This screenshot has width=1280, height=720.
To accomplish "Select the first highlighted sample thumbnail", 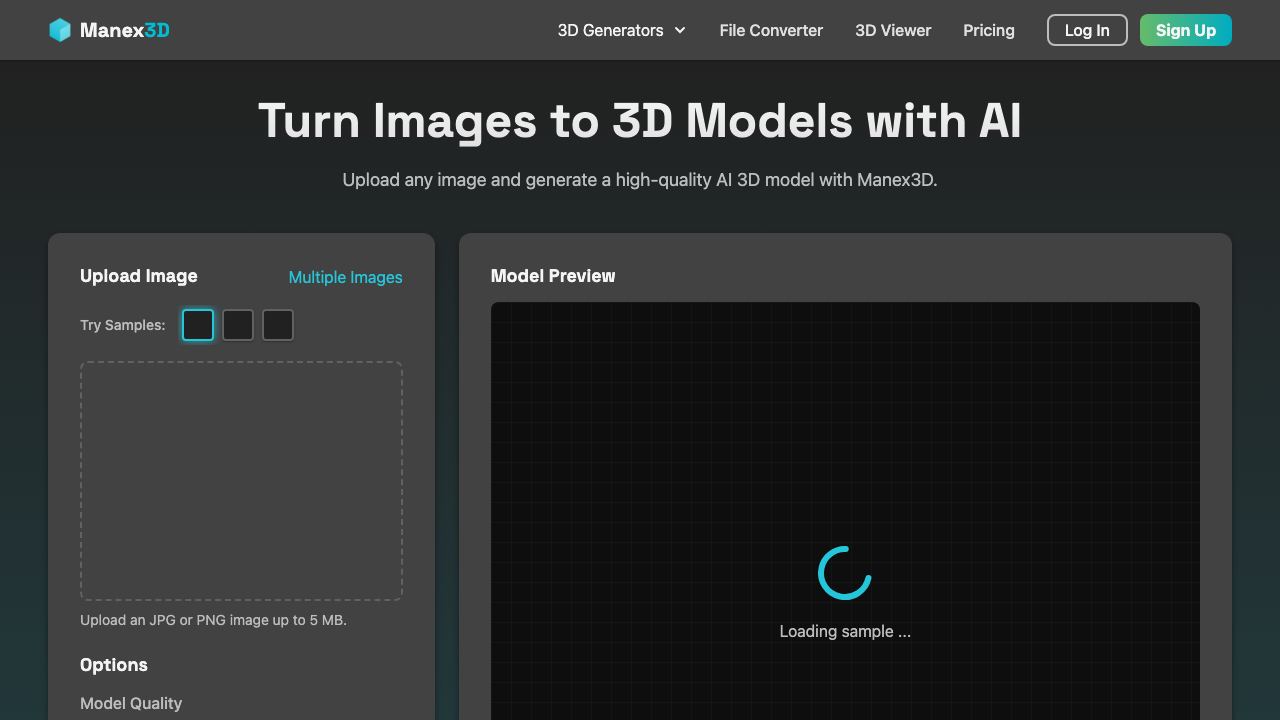I will [198, 325].
